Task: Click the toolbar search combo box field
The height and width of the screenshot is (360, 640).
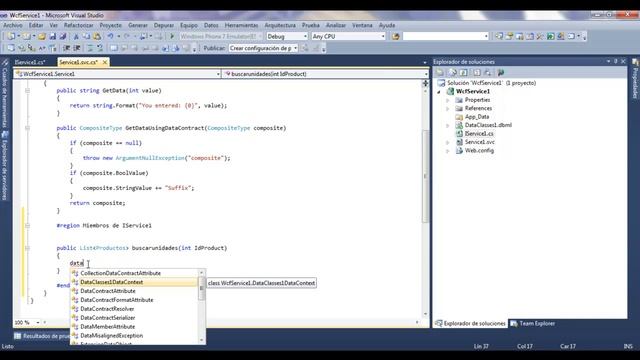Action: pyautogui.click(x=446, y=36)
